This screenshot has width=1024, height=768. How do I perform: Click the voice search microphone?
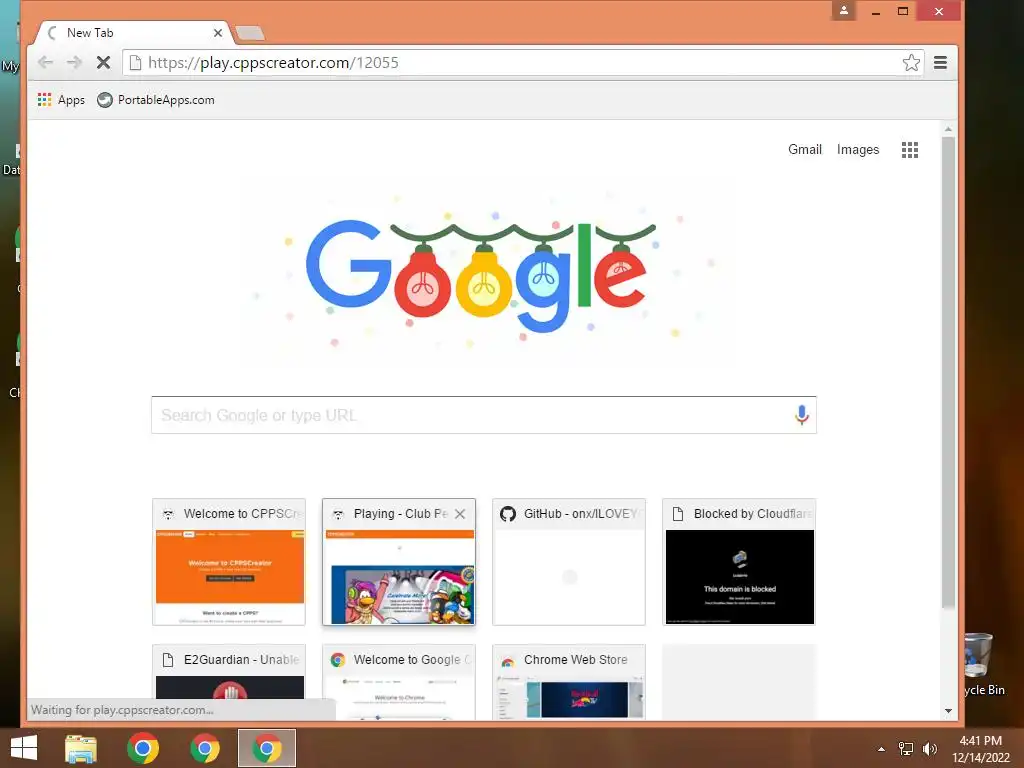(x=801, y=415)
